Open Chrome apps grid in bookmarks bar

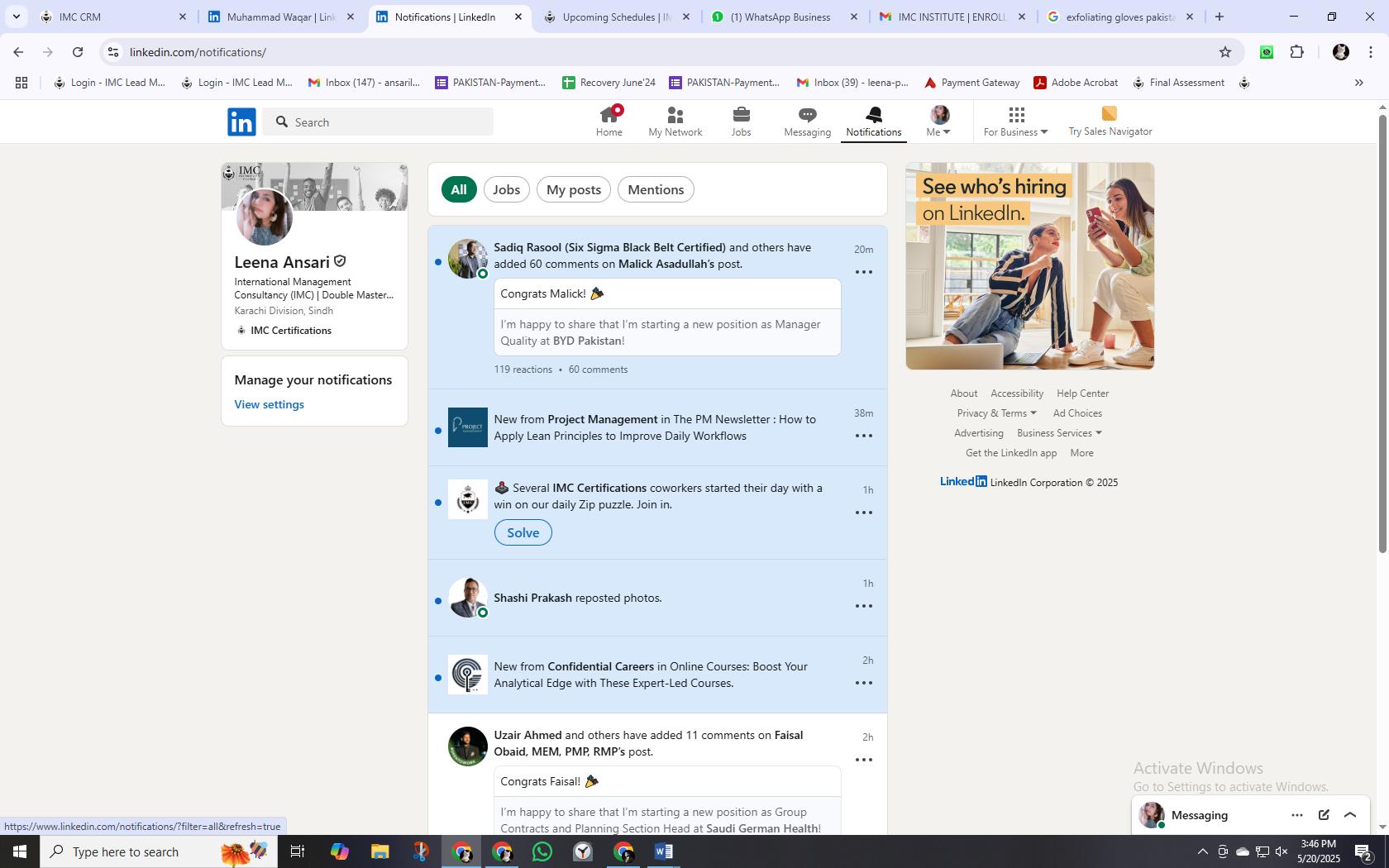(x=21, y=83)
